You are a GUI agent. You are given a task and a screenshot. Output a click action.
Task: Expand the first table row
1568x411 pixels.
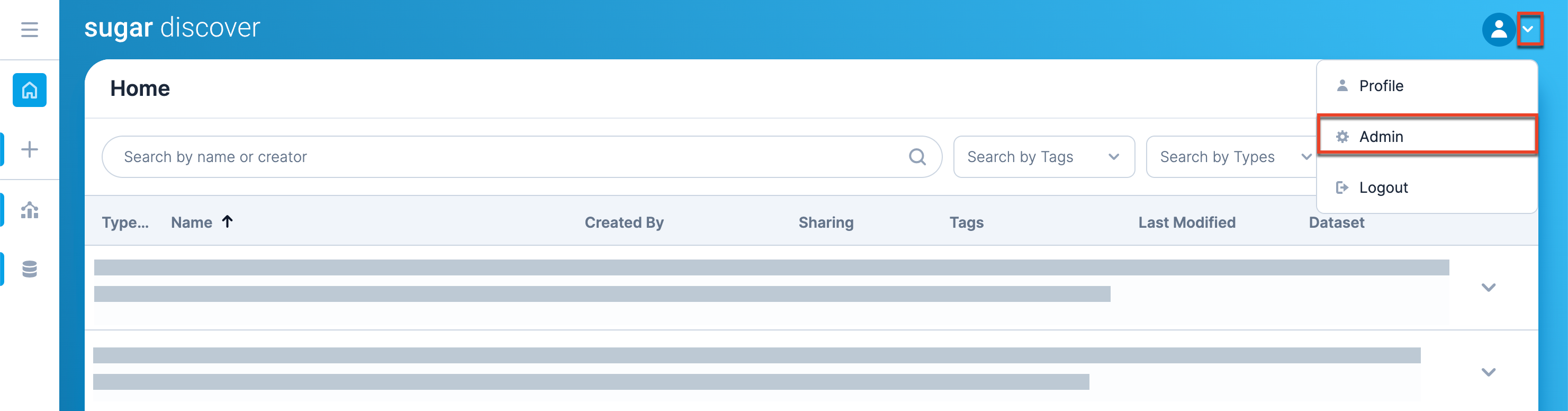point(1488,288)
